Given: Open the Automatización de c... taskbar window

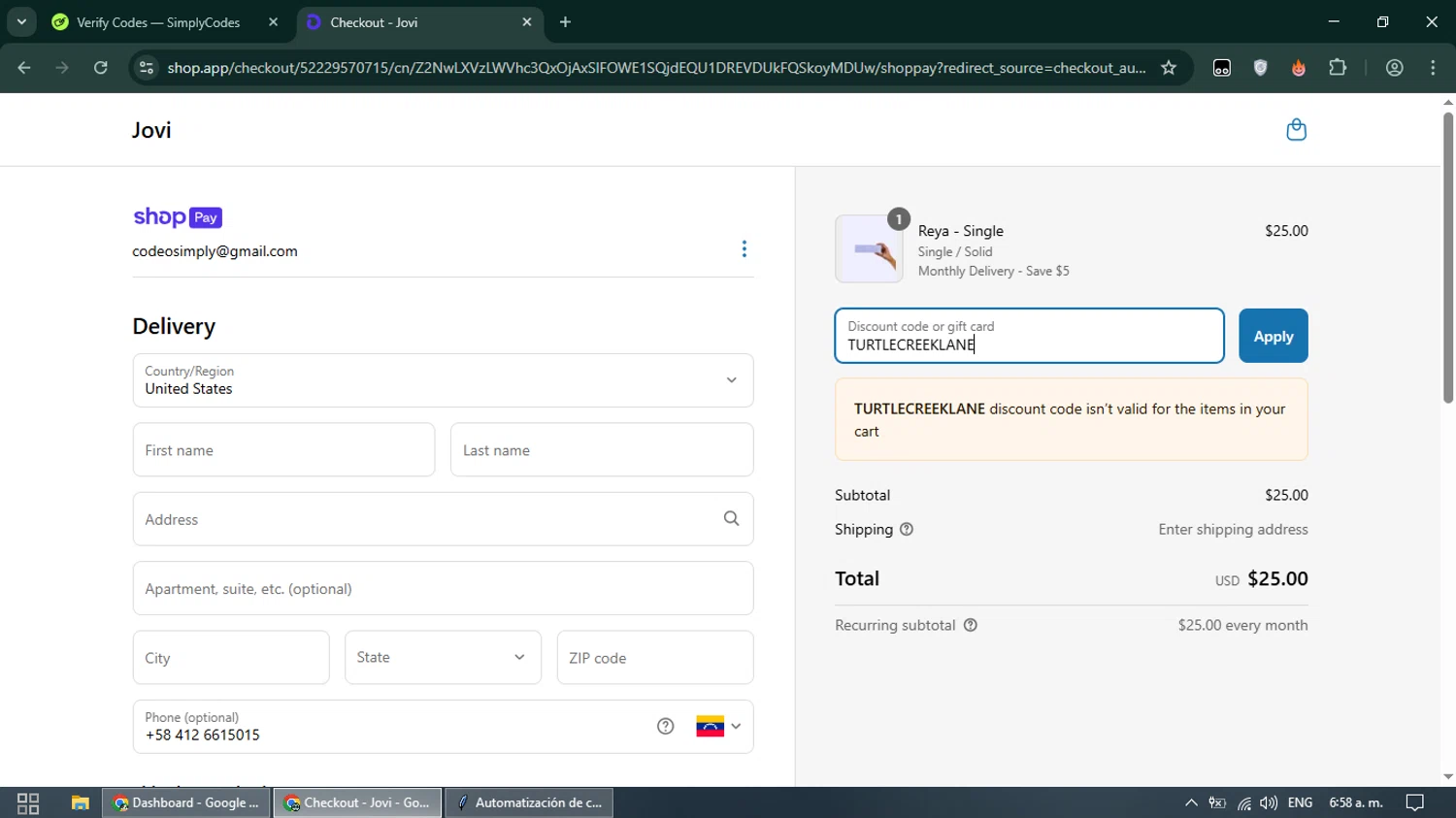Looking at the screenshot, I should tap(529, 802).
